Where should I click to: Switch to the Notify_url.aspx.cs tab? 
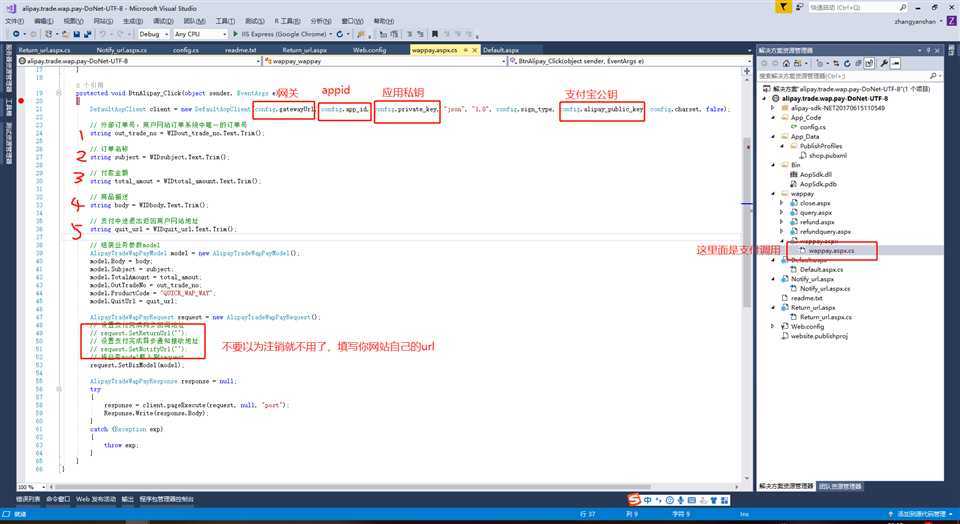121,50
